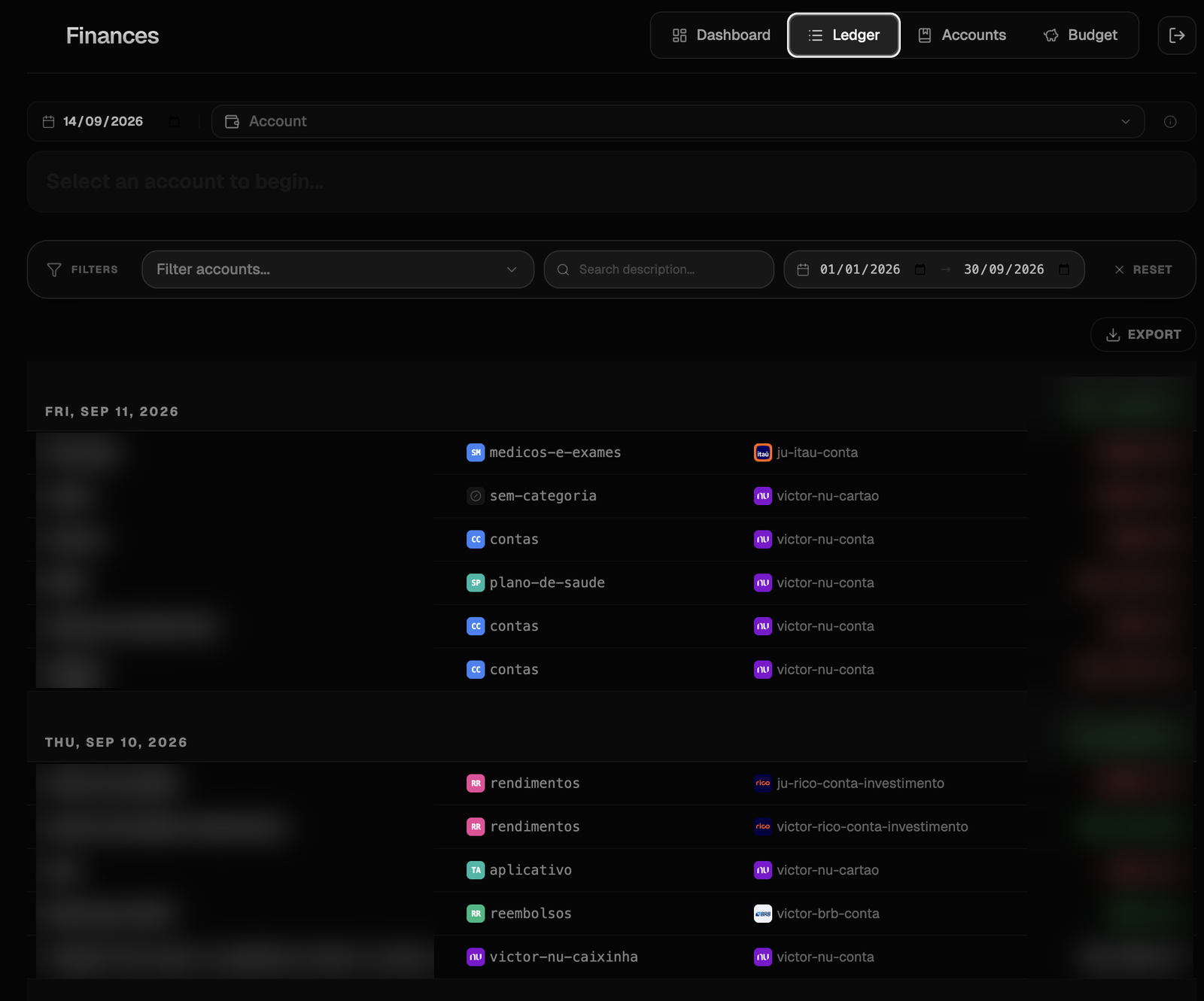Click Nubank icon in victor-nu-caixinha row account
Screen dimensions: 1204x1001
coord(763,957)
